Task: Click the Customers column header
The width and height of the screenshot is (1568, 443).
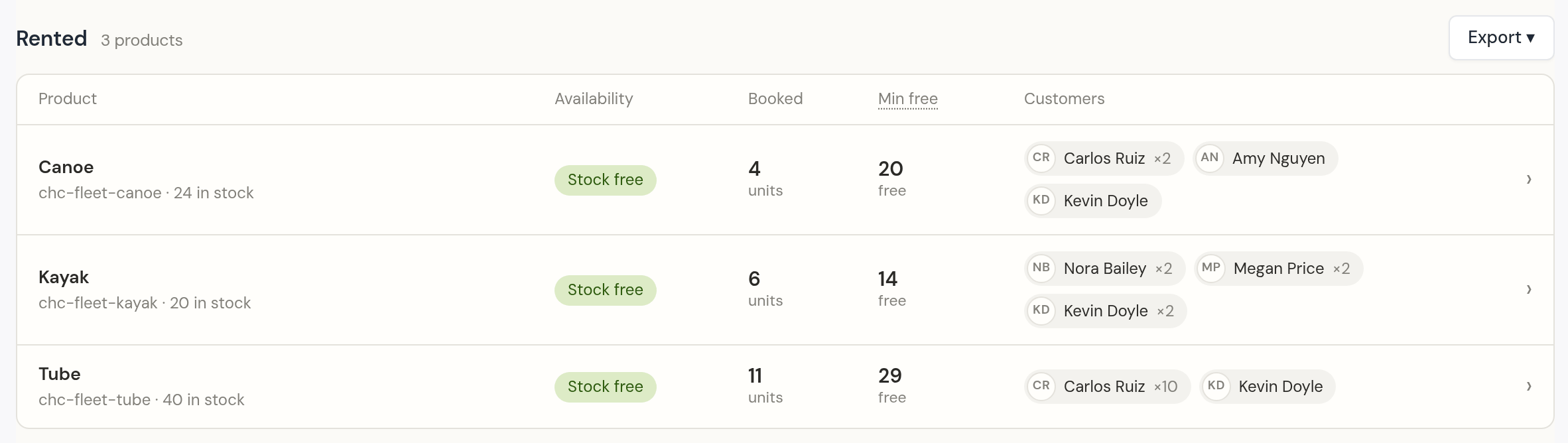Action: tap(1065, 99)
